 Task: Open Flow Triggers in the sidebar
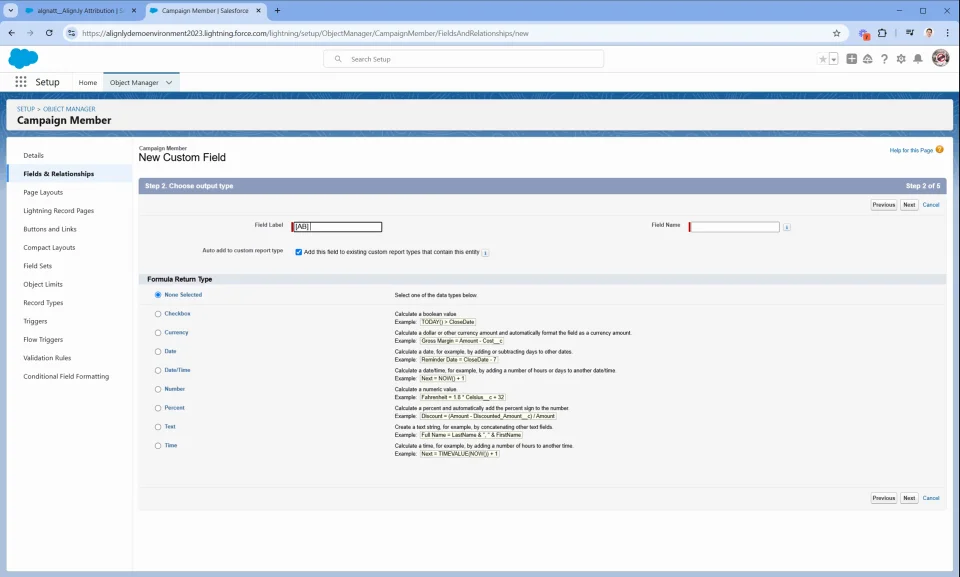[43, 339]
